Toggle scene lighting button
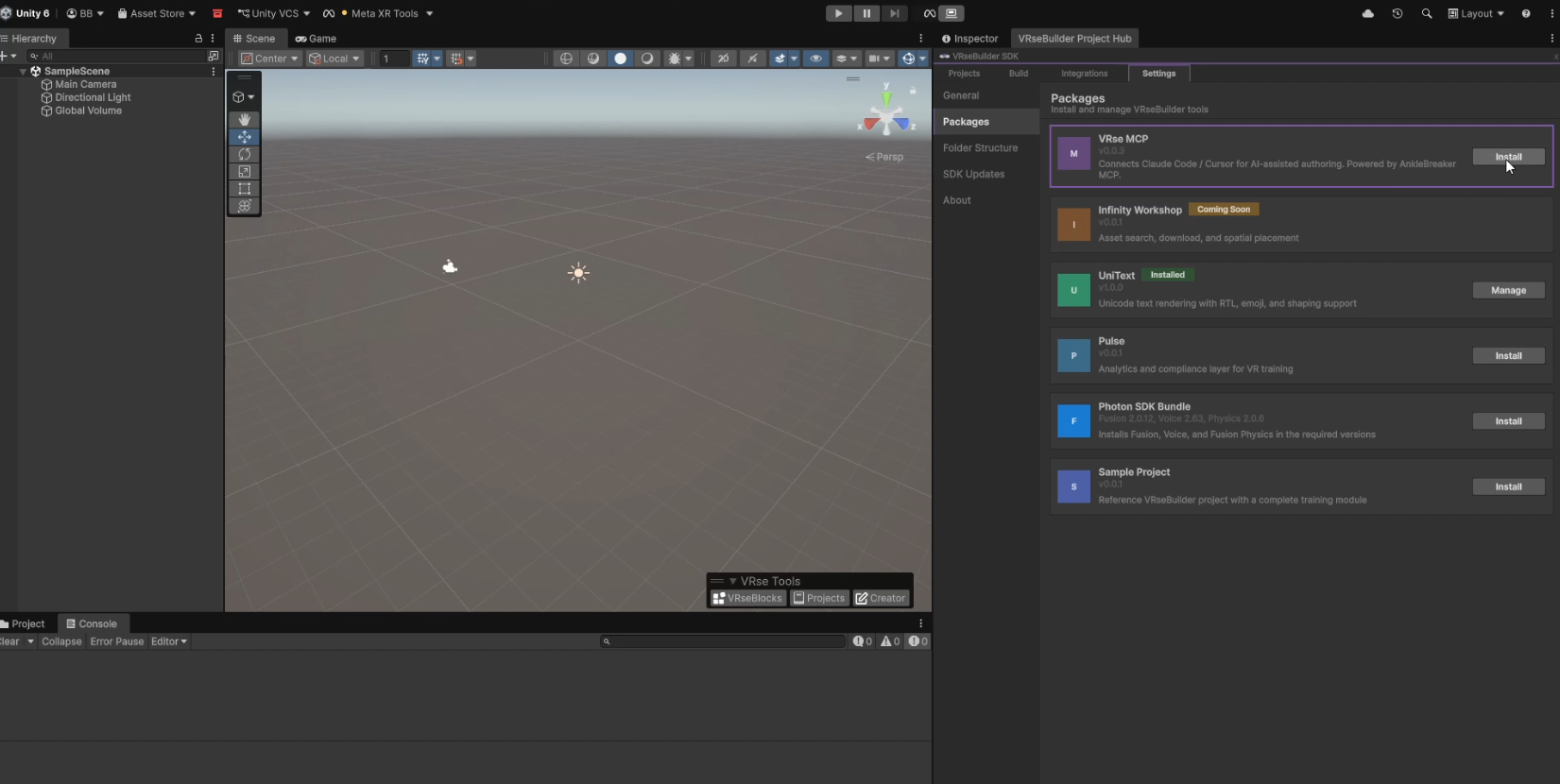 coord(753,59)
